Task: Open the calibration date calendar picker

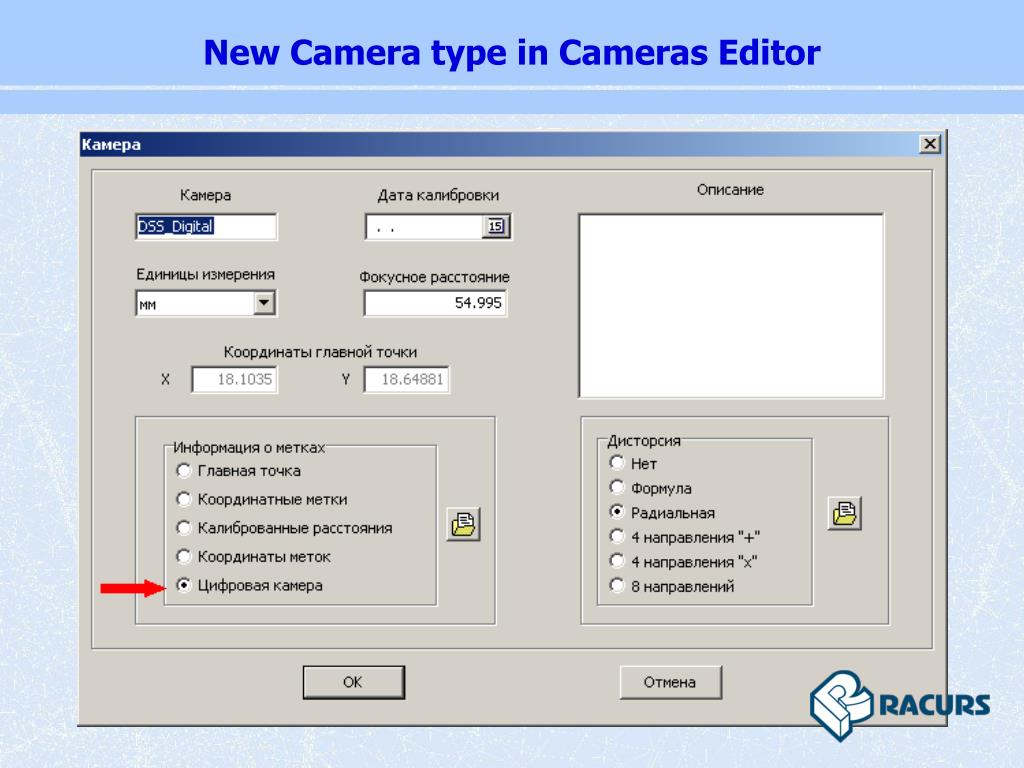Action: coord(495,227)
